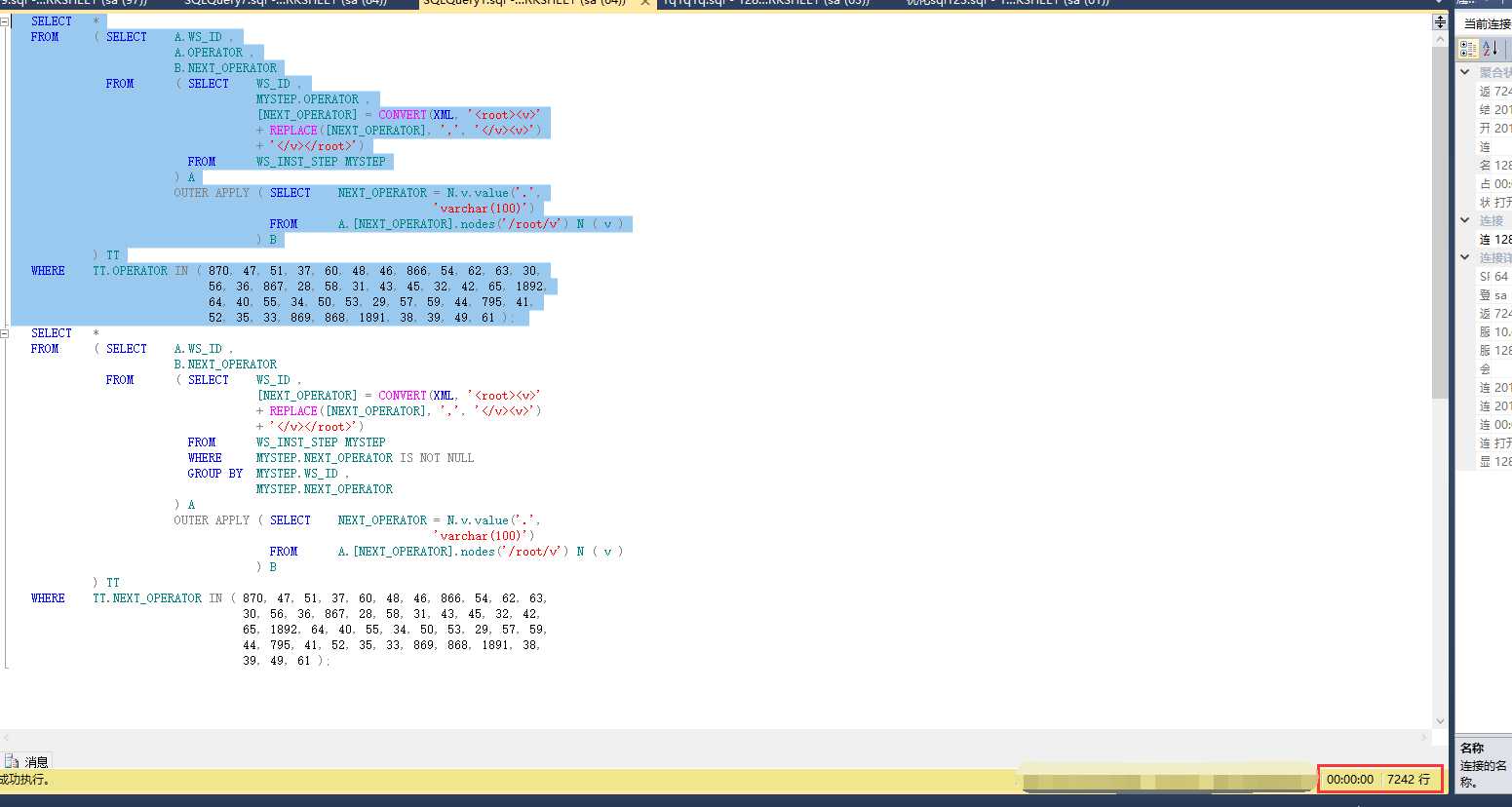Click the split editor window handle

coord(1440,21)
